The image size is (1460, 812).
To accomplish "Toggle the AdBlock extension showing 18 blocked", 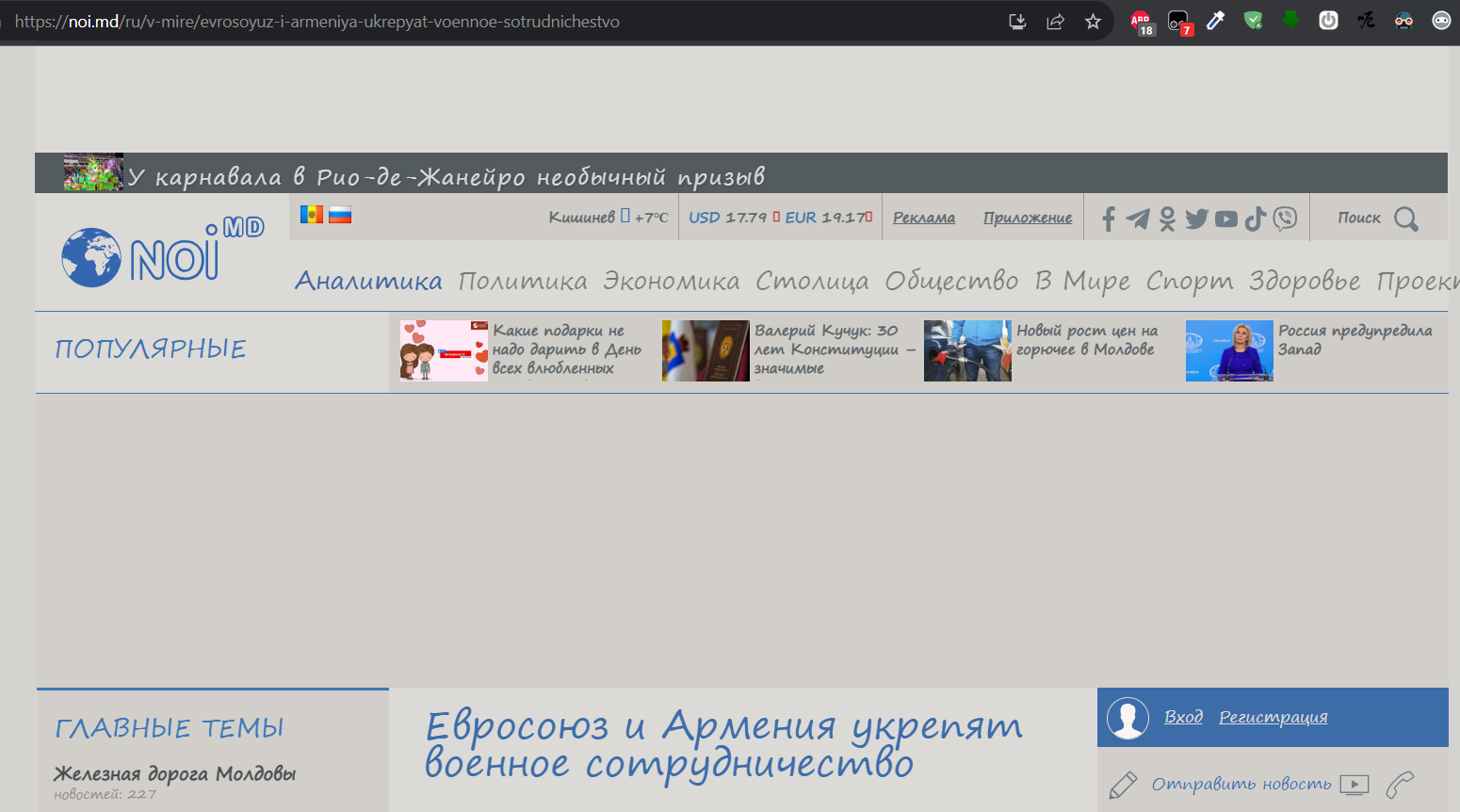I will (x=1140, y=20).
